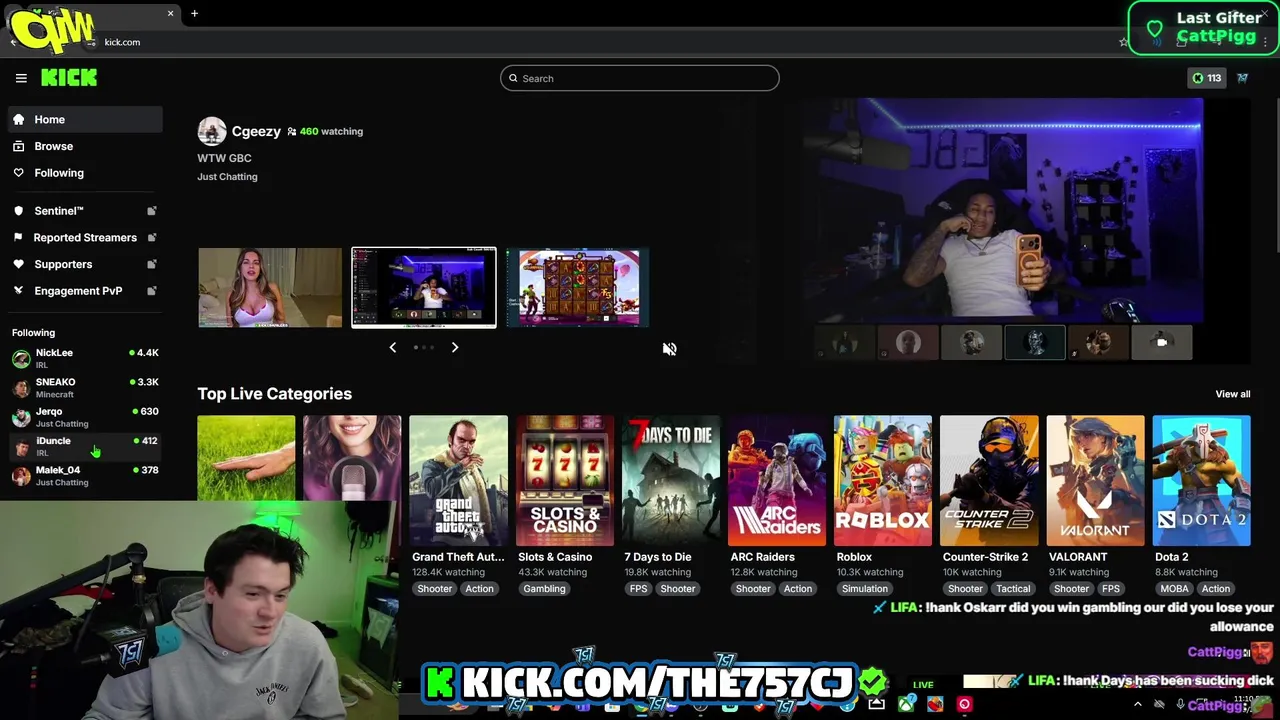Click external-link icon beside Reported Streamers
Screen dimensions: 1280x720
pos(152,237)
